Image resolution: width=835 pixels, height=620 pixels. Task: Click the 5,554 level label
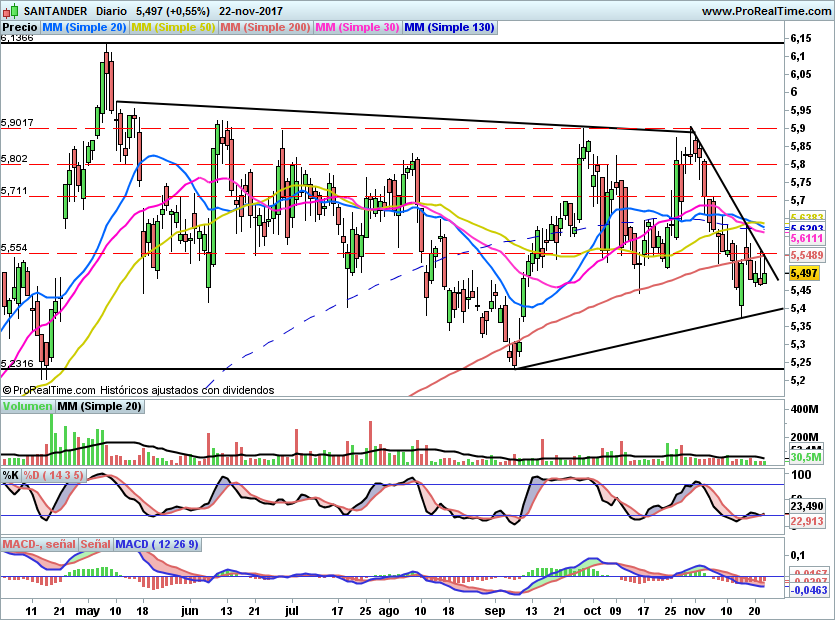tap(14, 248)
